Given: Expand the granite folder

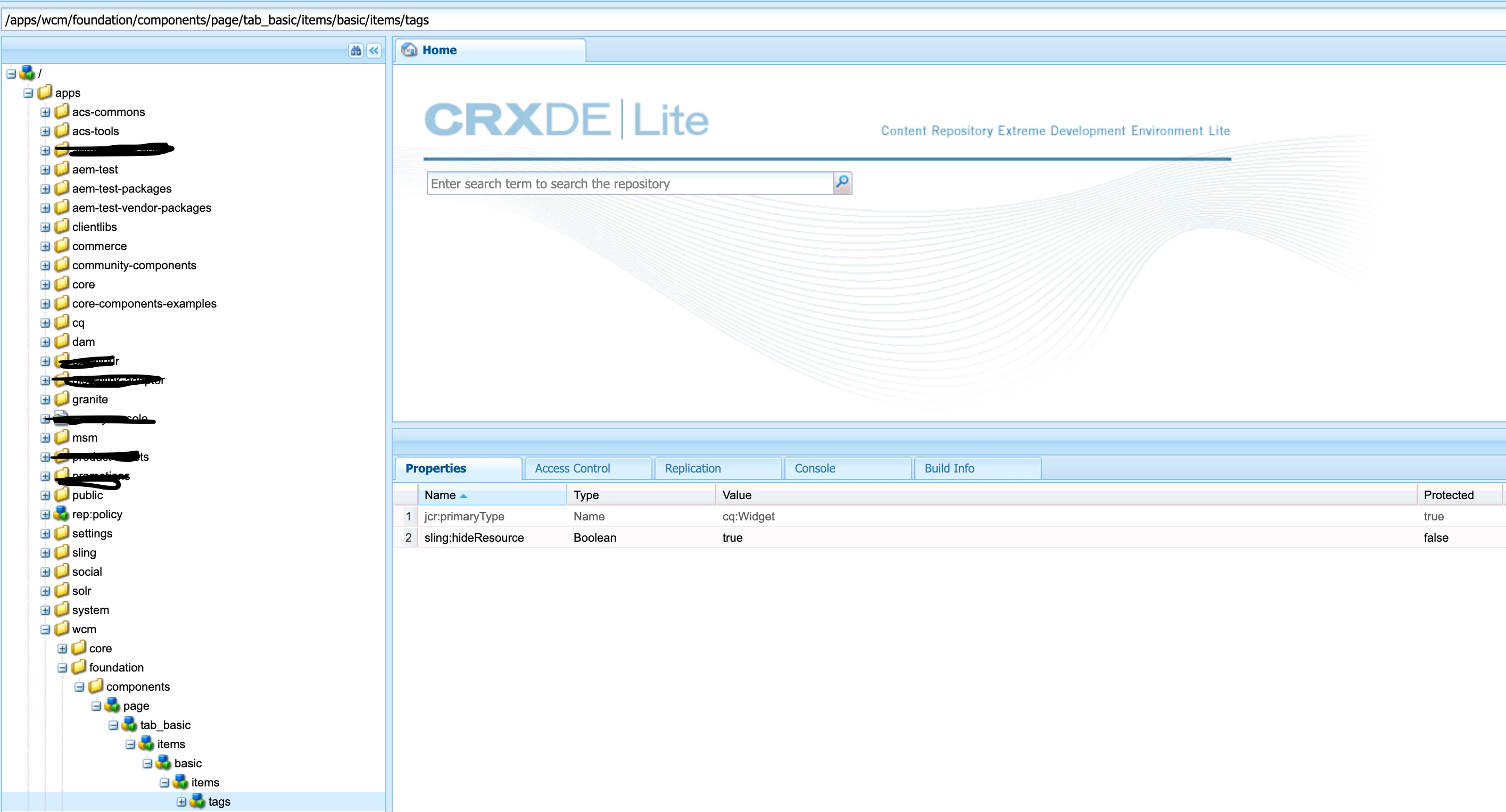Looking at the screenshot, I should tap(45, 400).
